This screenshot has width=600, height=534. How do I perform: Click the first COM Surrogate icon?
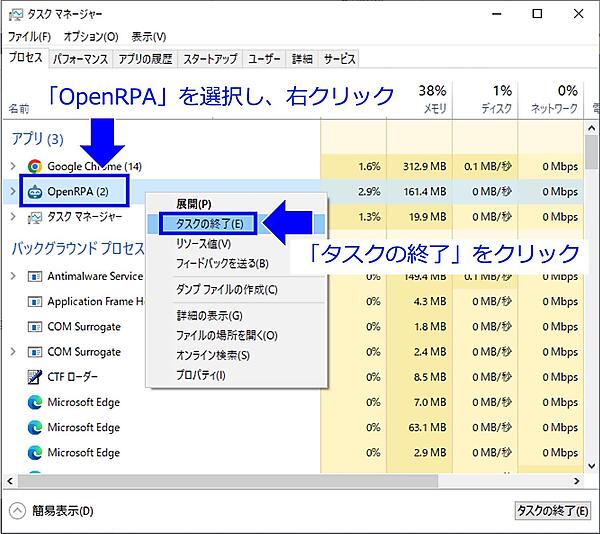[35, 327]
